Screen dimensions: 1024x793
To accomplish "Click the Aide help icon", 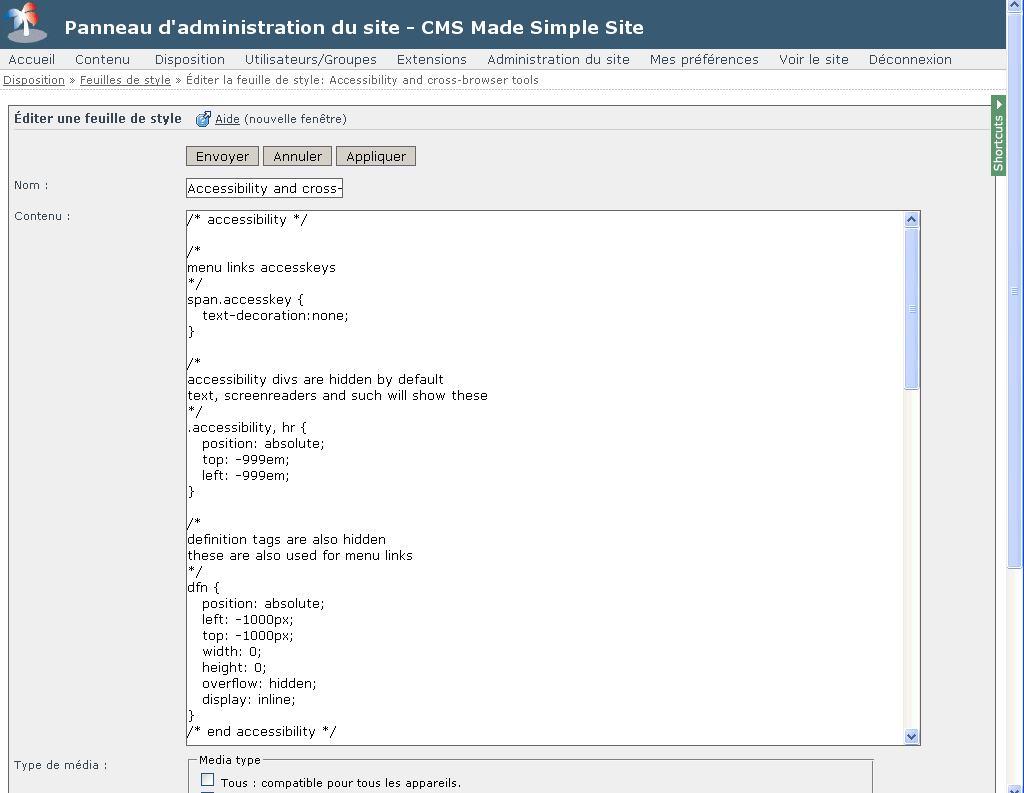I will [203, 119].
